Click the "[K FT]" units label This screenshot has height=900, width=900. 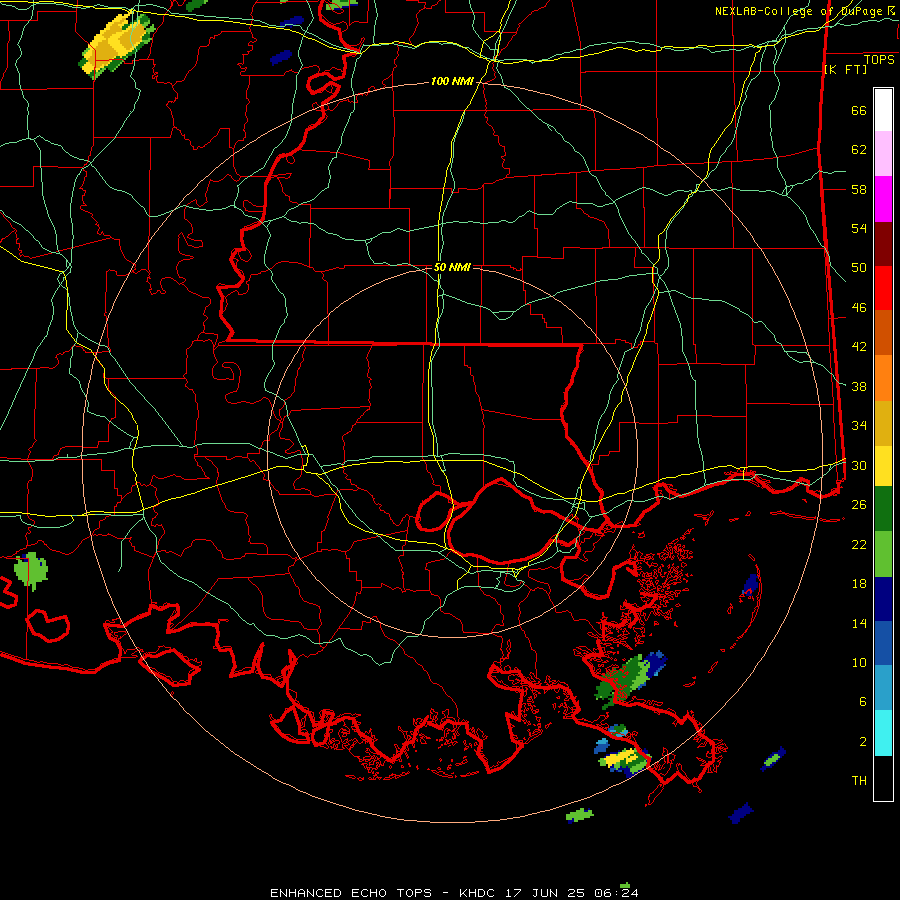(845, 69)
